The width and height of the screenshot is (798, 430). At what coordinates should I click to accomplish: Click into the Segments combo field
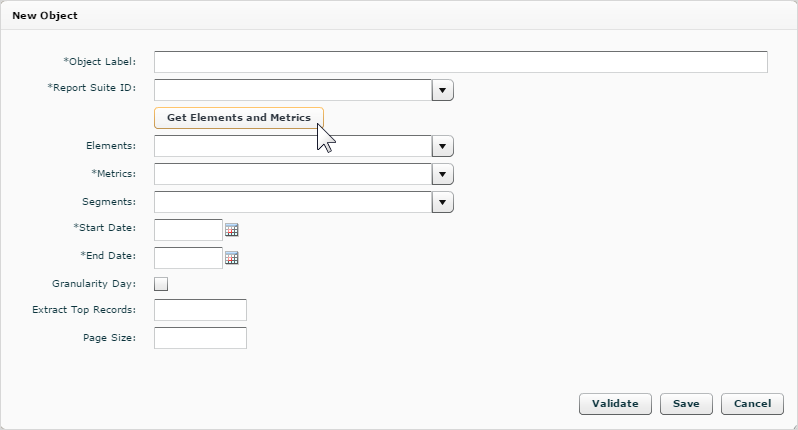point(293,202)
